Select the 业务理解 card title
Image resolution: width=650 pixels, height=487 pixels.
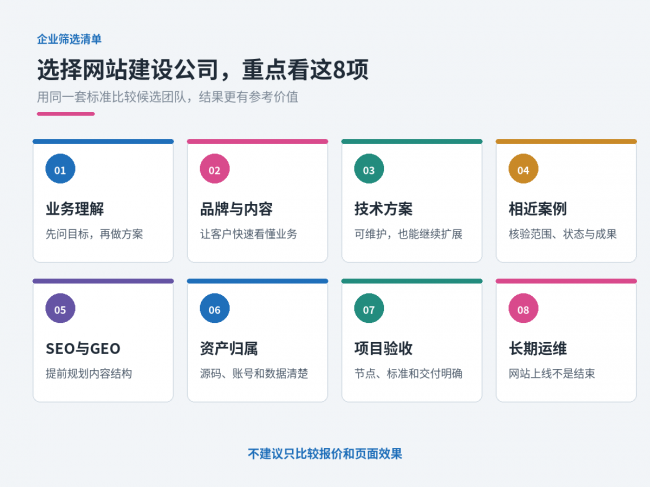coord(75,209)
